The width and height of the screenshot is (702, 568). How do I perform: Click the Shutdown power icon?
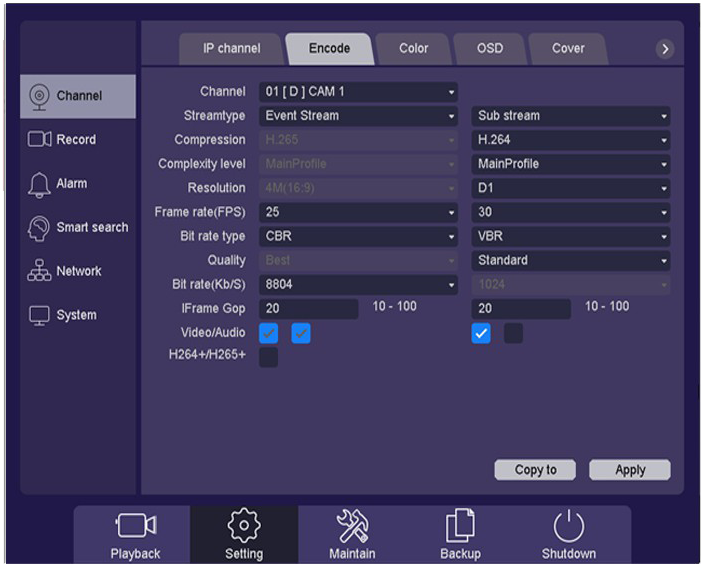tap(569, 525)
